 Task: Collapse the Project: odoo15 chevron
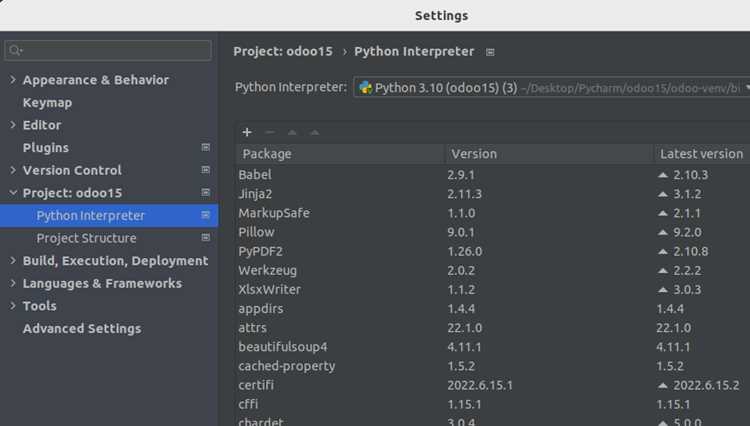tap(13, 193)
